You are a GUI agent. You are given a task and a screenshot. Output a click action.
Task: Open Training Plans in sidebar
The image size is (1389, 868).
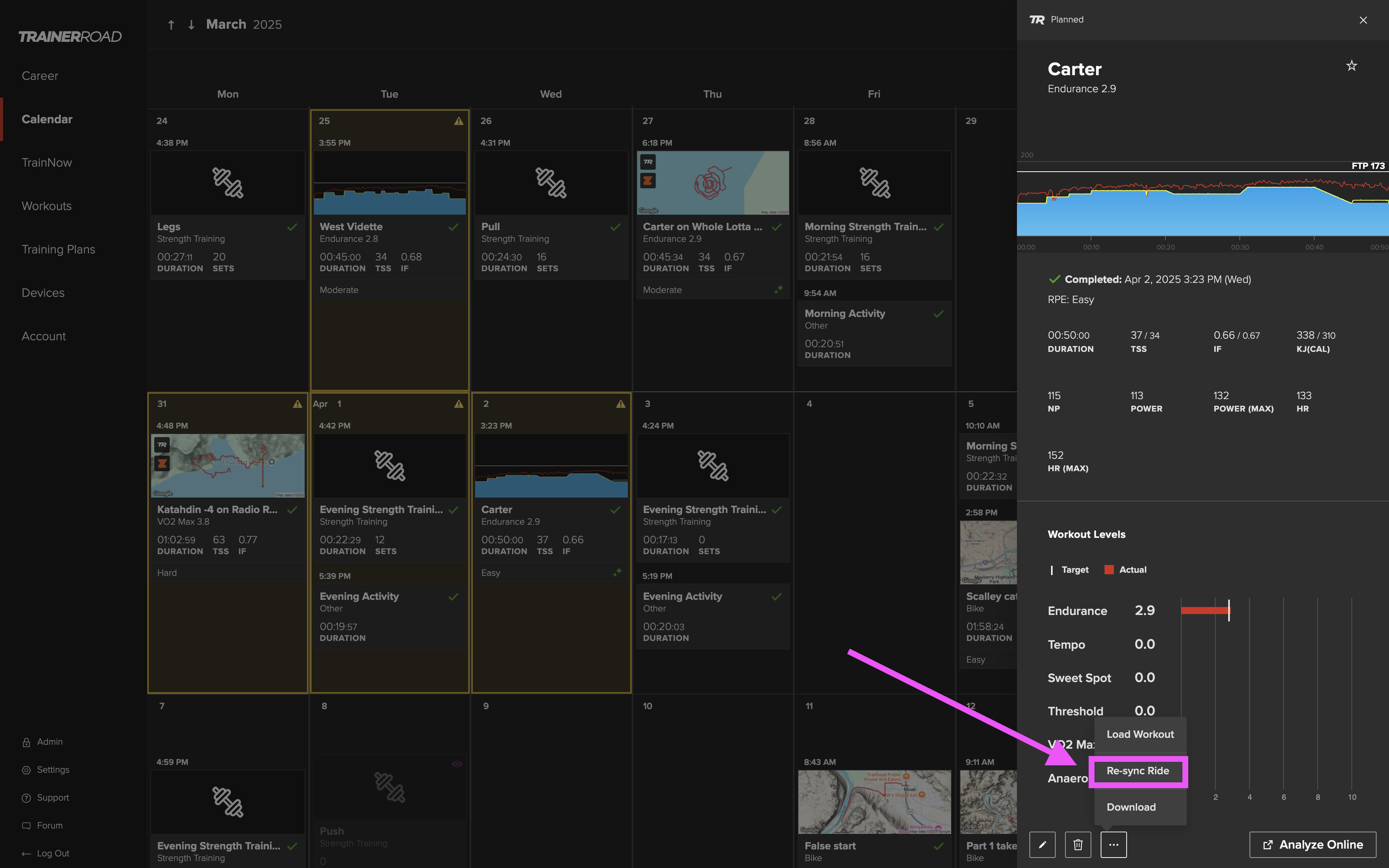click(59, 249)
